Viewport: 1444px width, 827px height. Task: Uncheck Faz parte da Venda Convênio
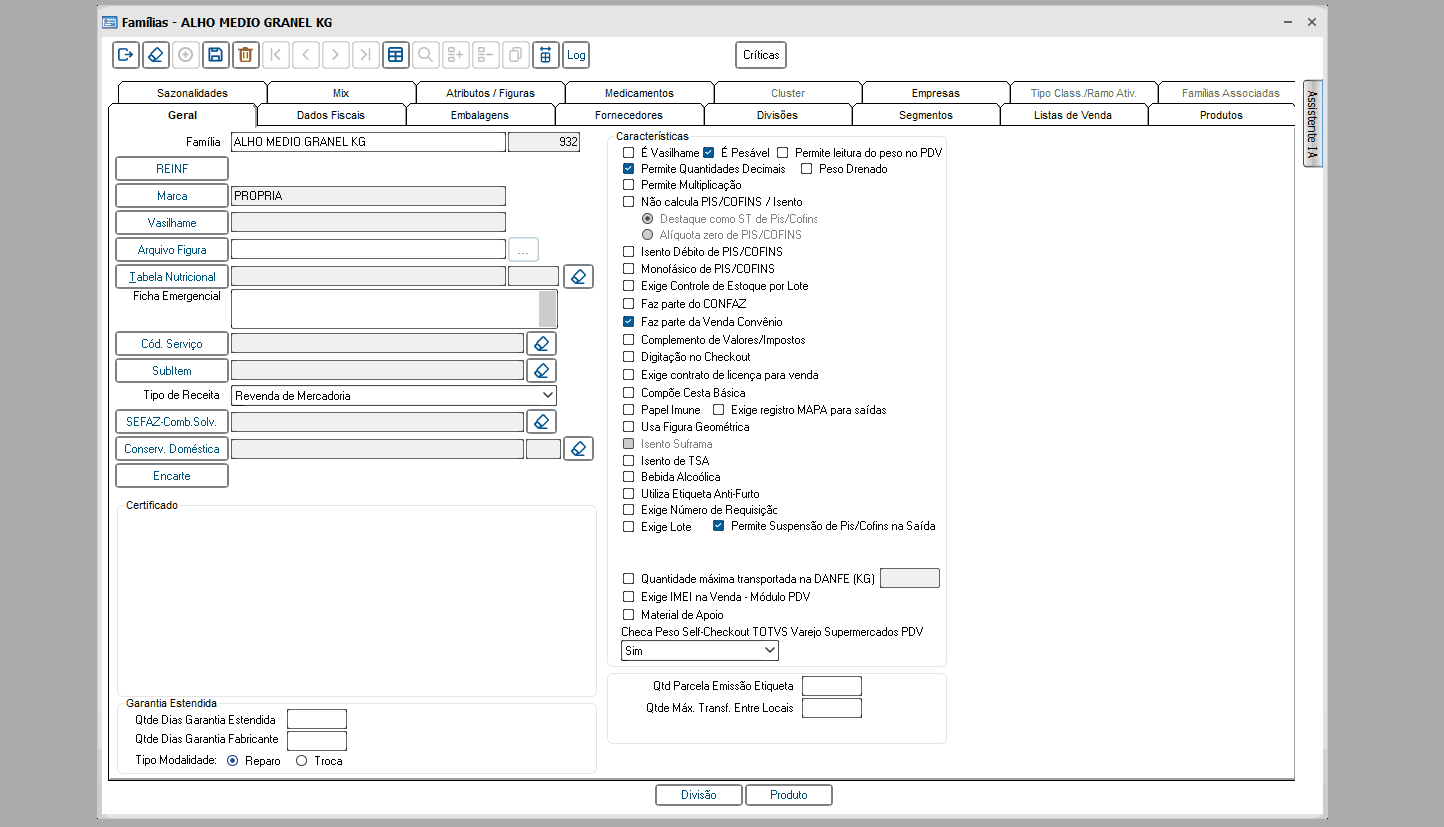click(628, 322)
